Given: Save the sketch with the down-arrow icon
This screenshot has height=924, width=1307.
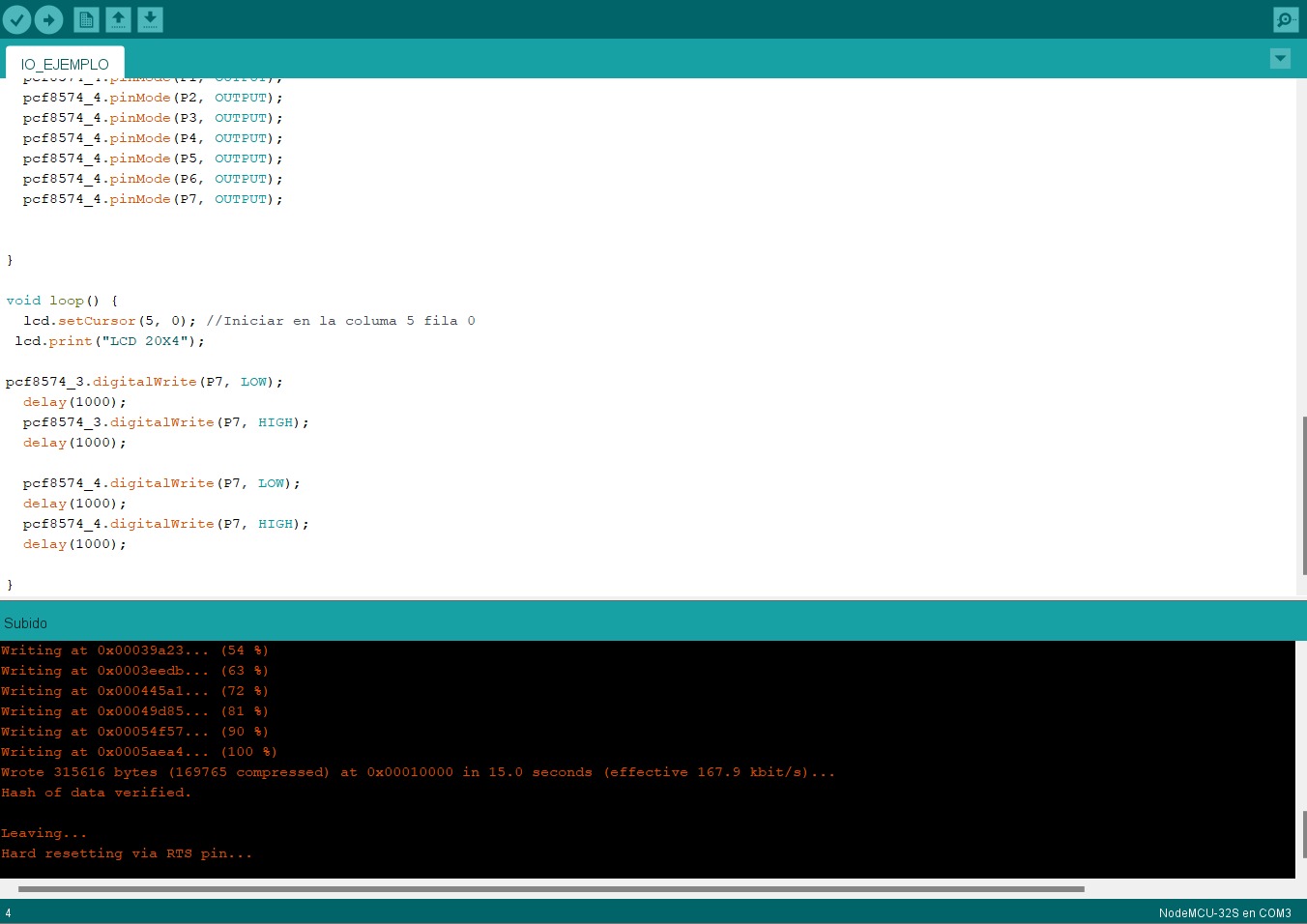Looking at the screenshot, I should click(x=150, y=19).
